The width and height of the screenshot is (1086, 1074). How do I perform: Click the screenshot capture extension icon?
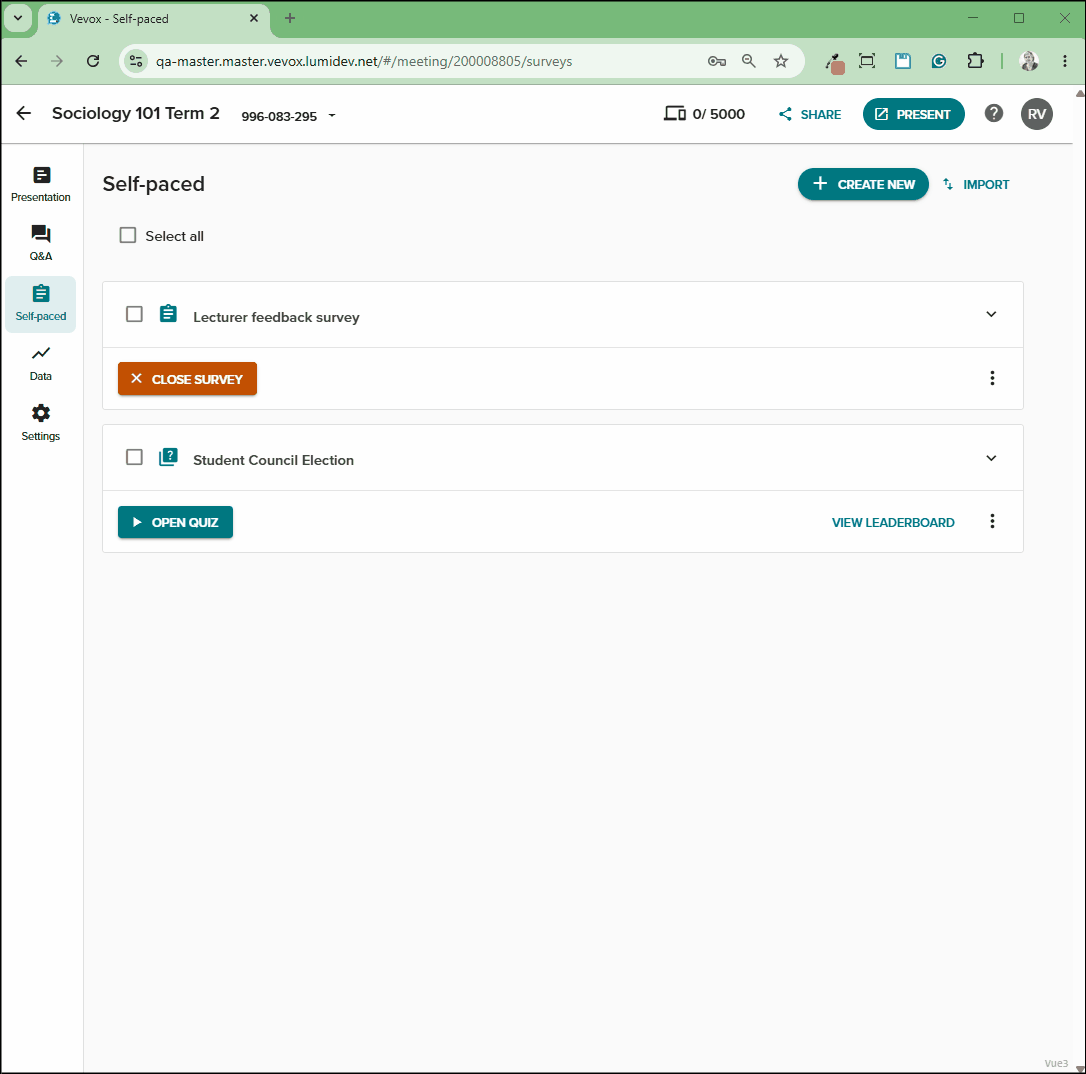(x=866, y=61)
